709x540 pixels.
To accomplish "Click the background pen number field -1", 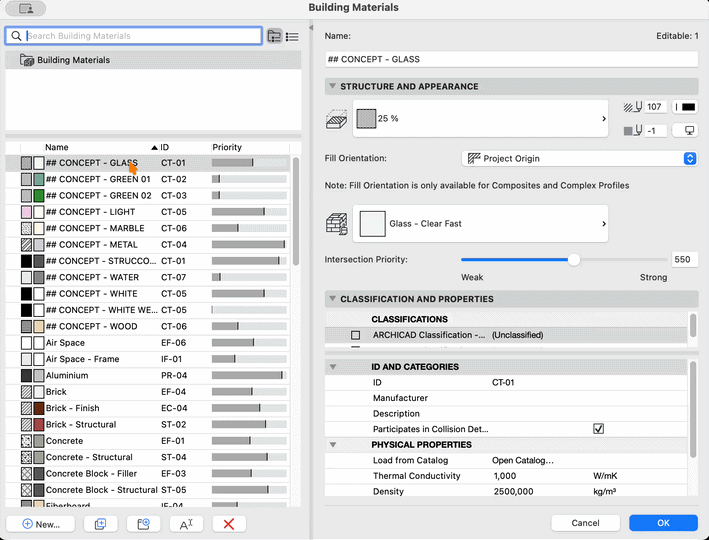I will tap(655, 131).
